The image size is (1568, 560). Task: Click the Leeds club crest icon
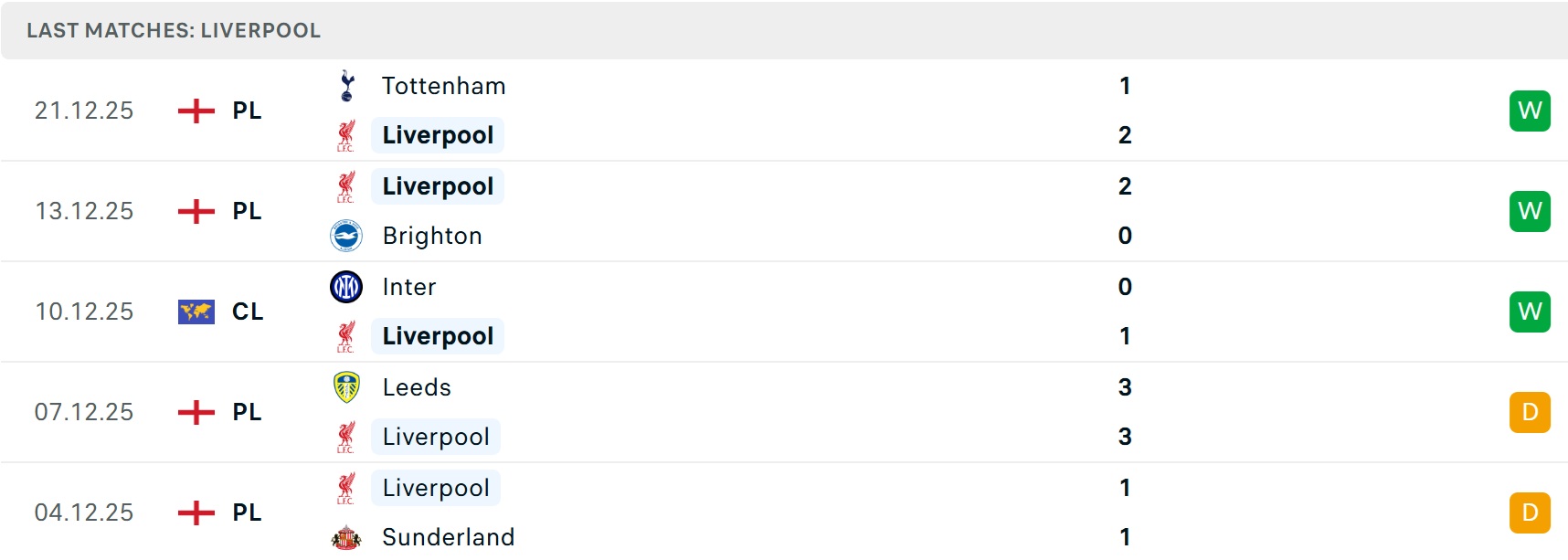coord(346,387)
